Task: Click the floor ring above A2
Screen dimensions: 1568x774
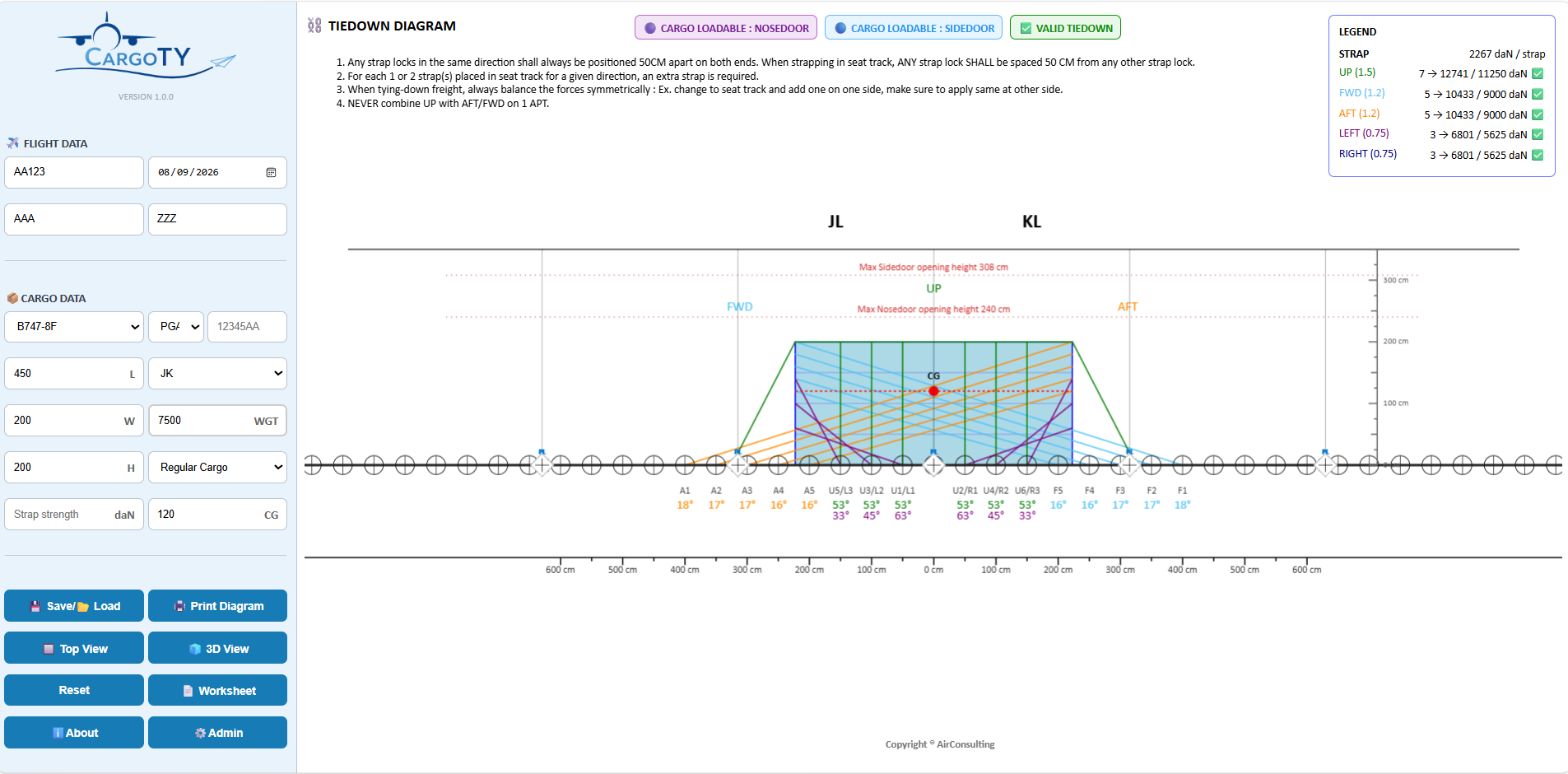Action: click(716, 465)
